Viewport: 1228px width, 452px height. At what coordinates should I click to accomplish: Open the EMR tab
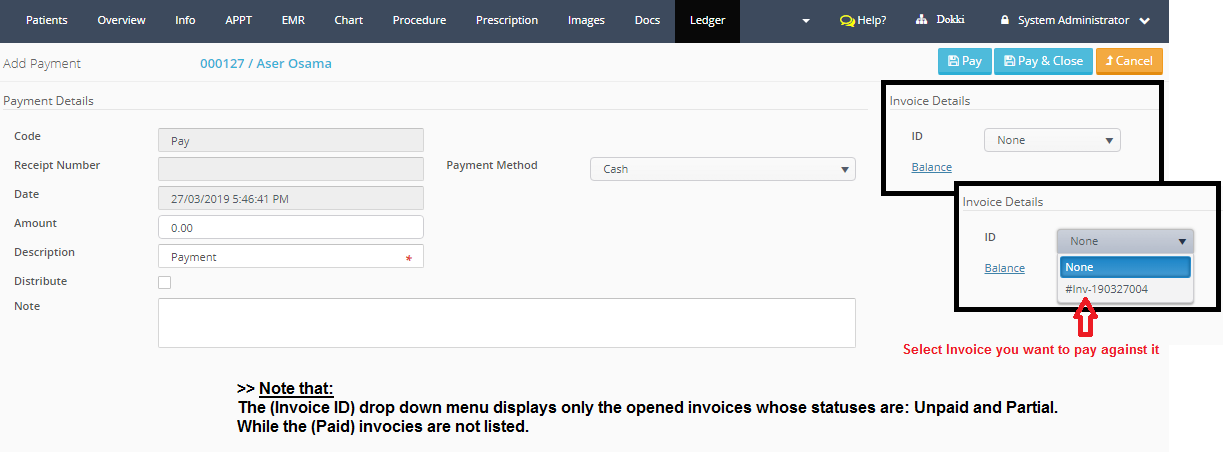(293, 21)
